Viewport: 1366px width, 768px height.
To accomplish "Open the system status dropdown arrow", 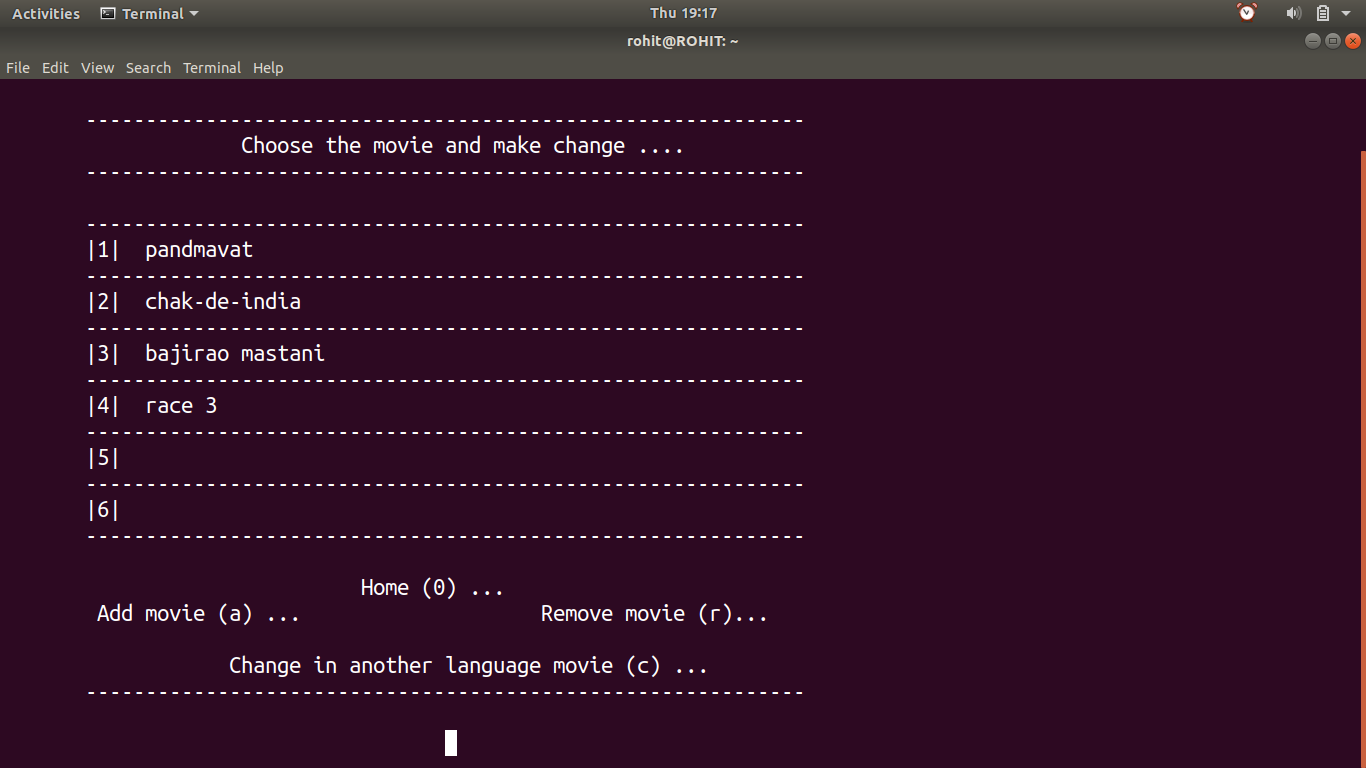I will (x=1346, y=13).
